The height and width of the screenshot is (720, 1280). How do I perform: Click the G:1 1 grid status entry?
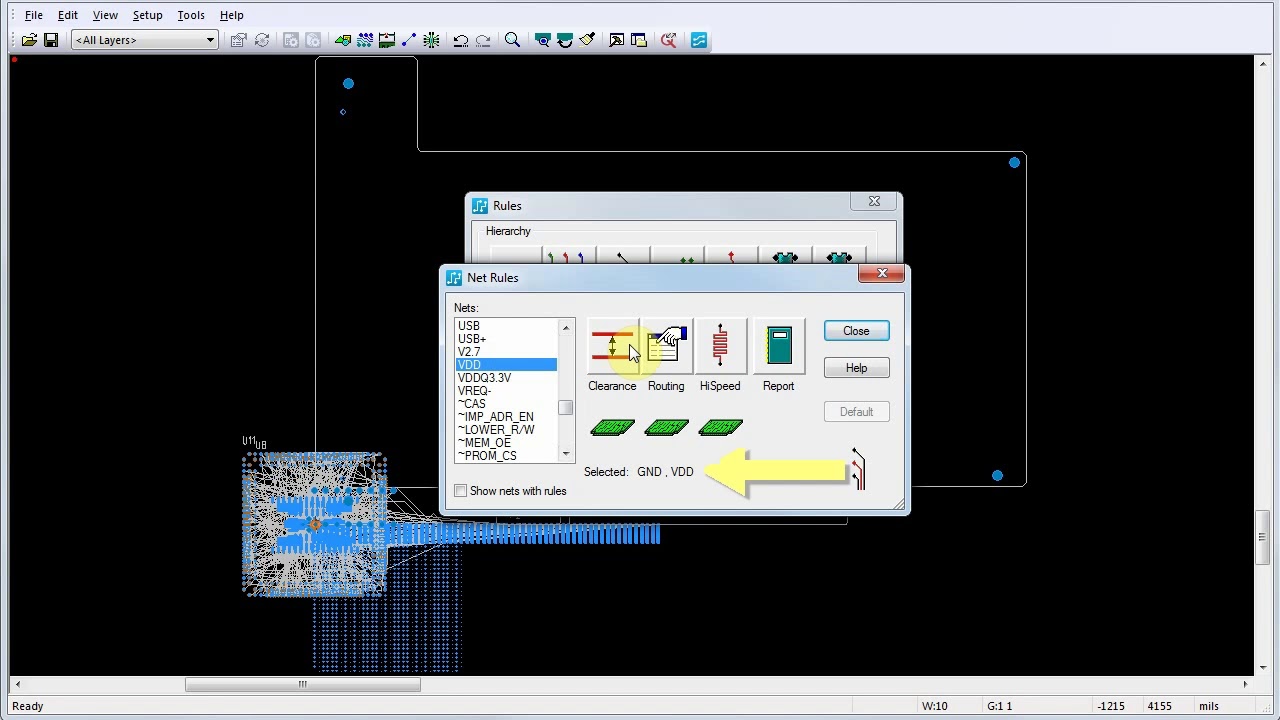click(999, 706)
